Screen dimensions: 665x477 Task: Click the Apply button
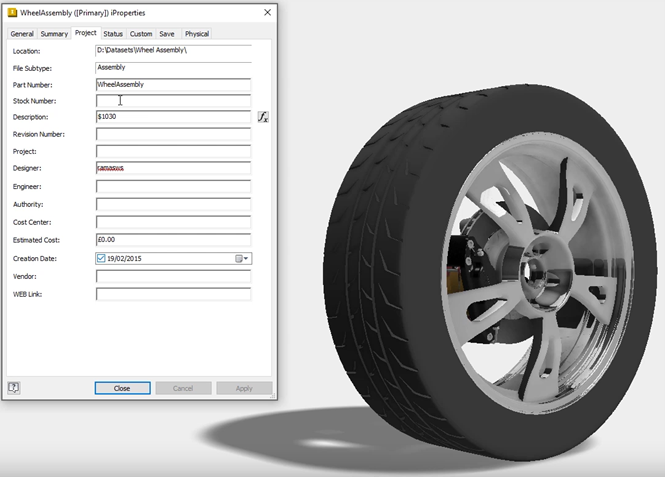click(244, 388)
